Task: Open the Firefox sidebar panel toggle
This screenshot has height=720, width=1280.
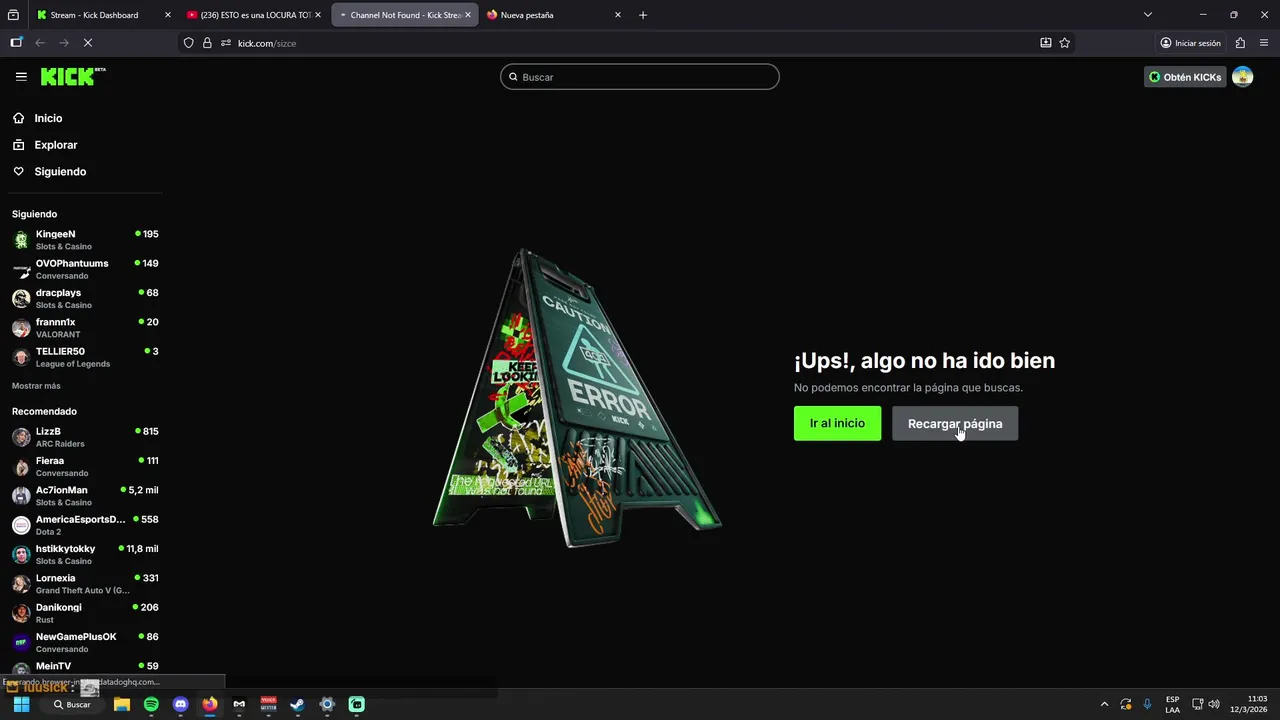Action: click(x=16, y=43)
